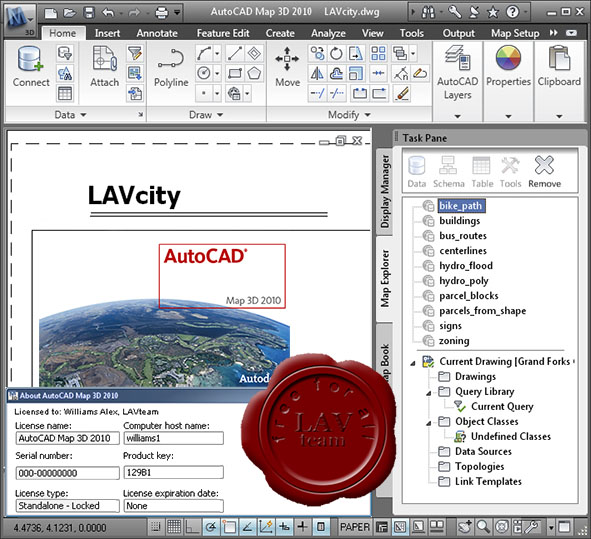Expand the AutoCAD Layers dropdown arrow
This screenshot has width=591, height=539.
pos(457,116)
